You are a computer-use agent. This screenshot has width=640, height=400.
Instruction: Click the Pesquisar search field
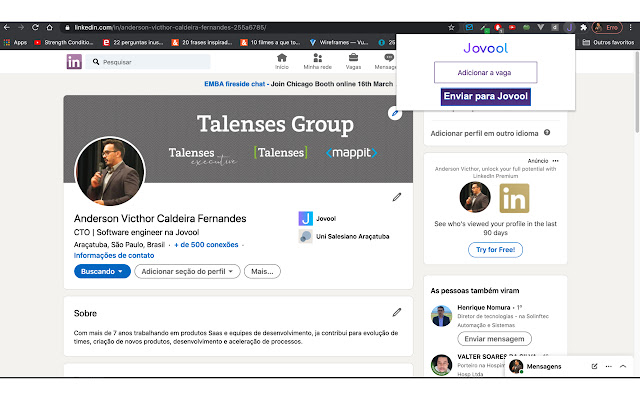(x=148, y=62)
